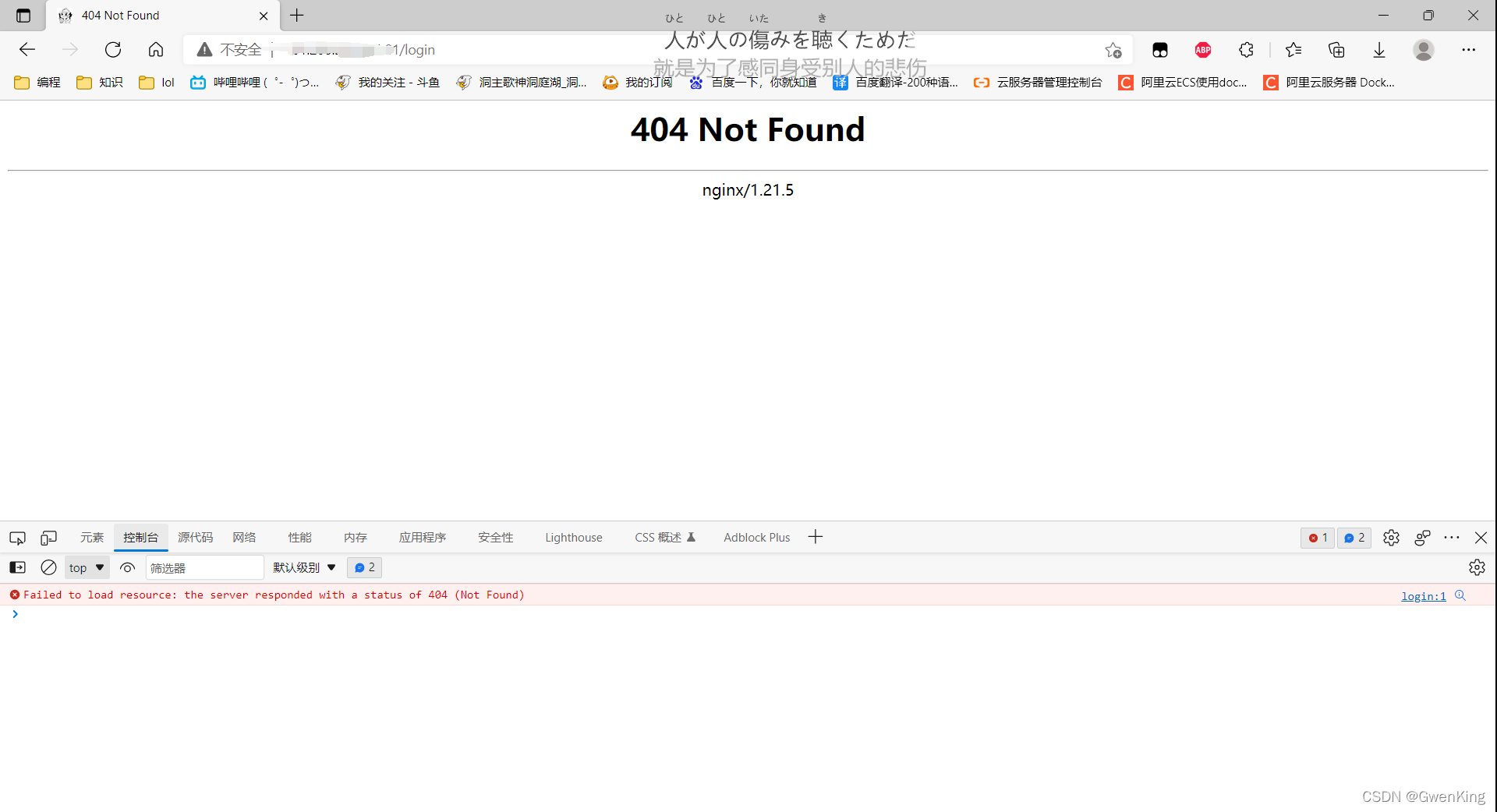Switch to the 性能 tab
The width and height of the screenshot is (1497, 812).
click(x=299, y=538)
